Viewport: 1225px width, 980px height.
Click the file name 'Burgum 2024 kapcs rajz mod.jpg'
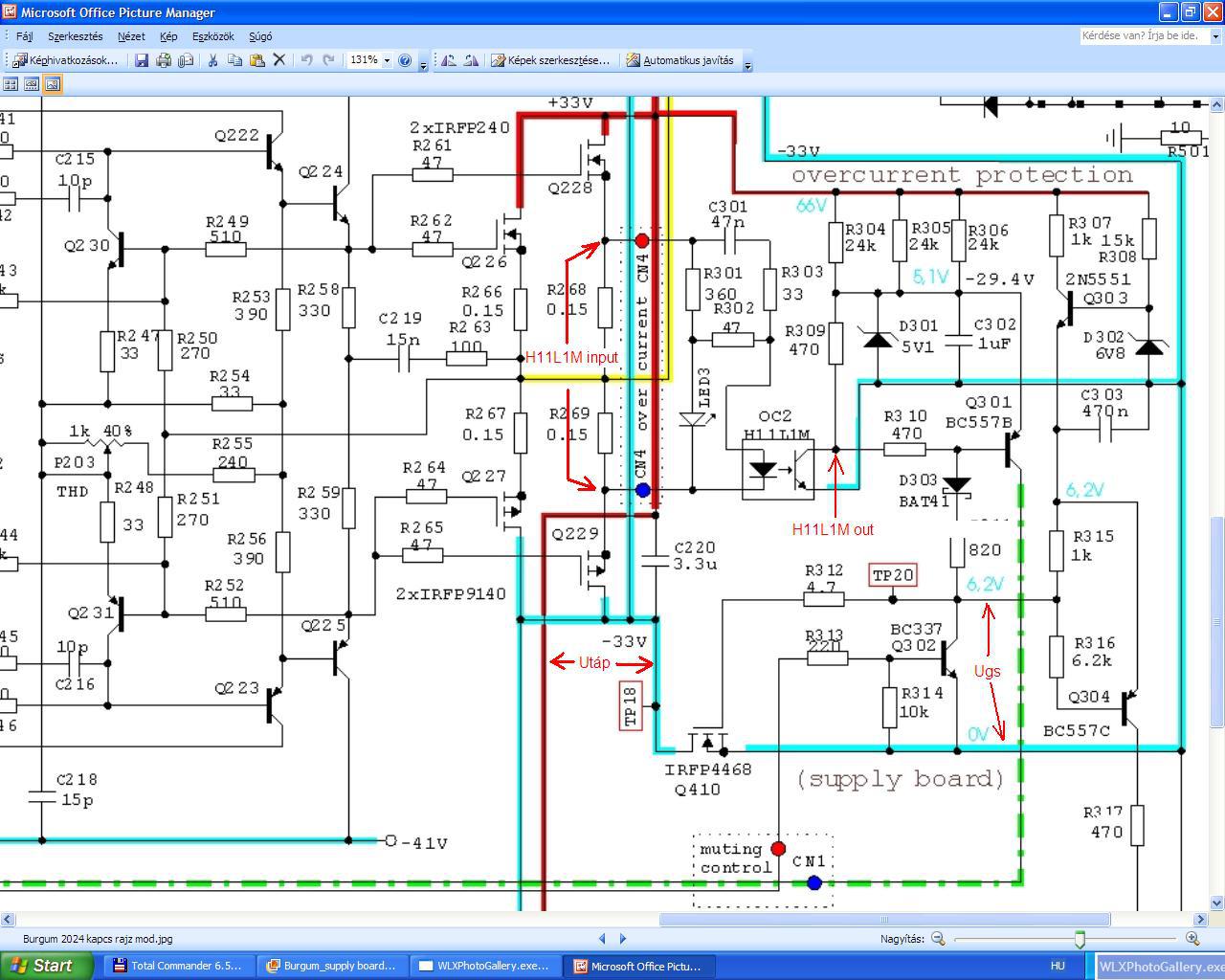[98, 939]
